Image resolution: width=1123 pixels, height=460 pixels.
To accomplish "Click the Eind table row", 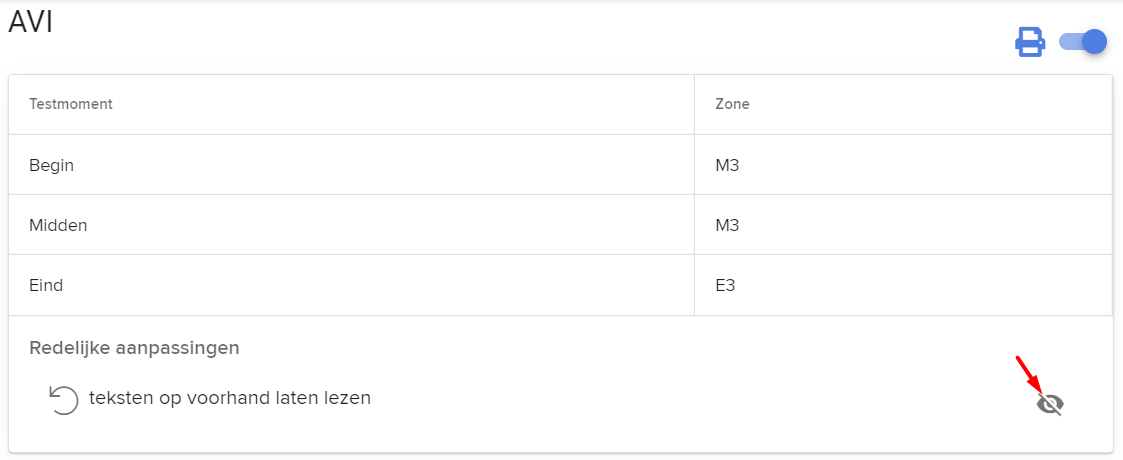I will click(561, 285).
